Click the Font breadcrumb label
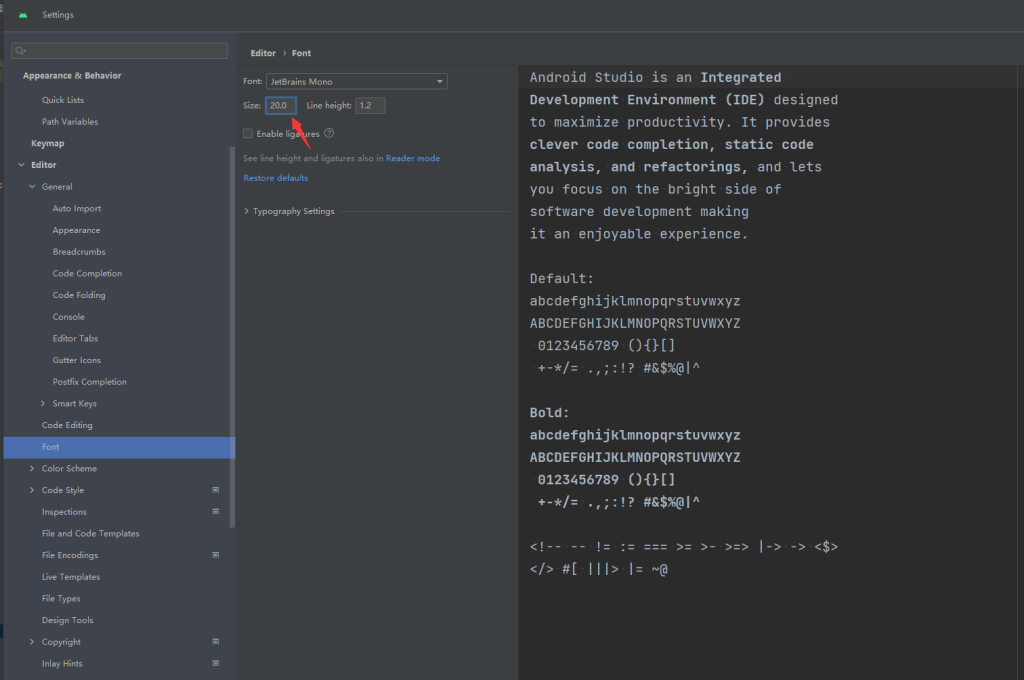This screenshot has height=680, width=1024. [301, 53]
